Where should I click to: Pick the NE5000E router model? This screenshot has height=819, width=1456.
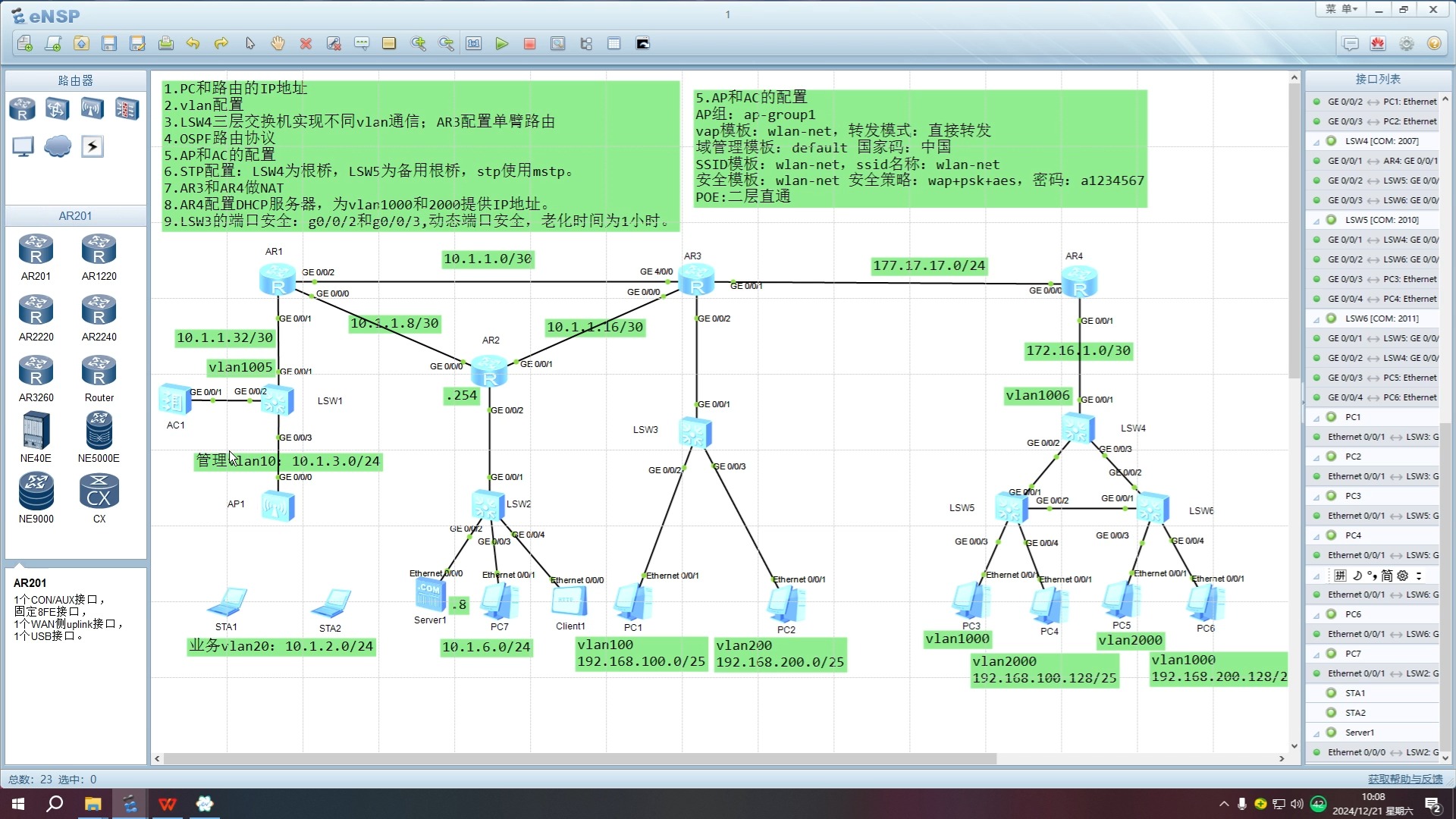click(x=99, y=438)
